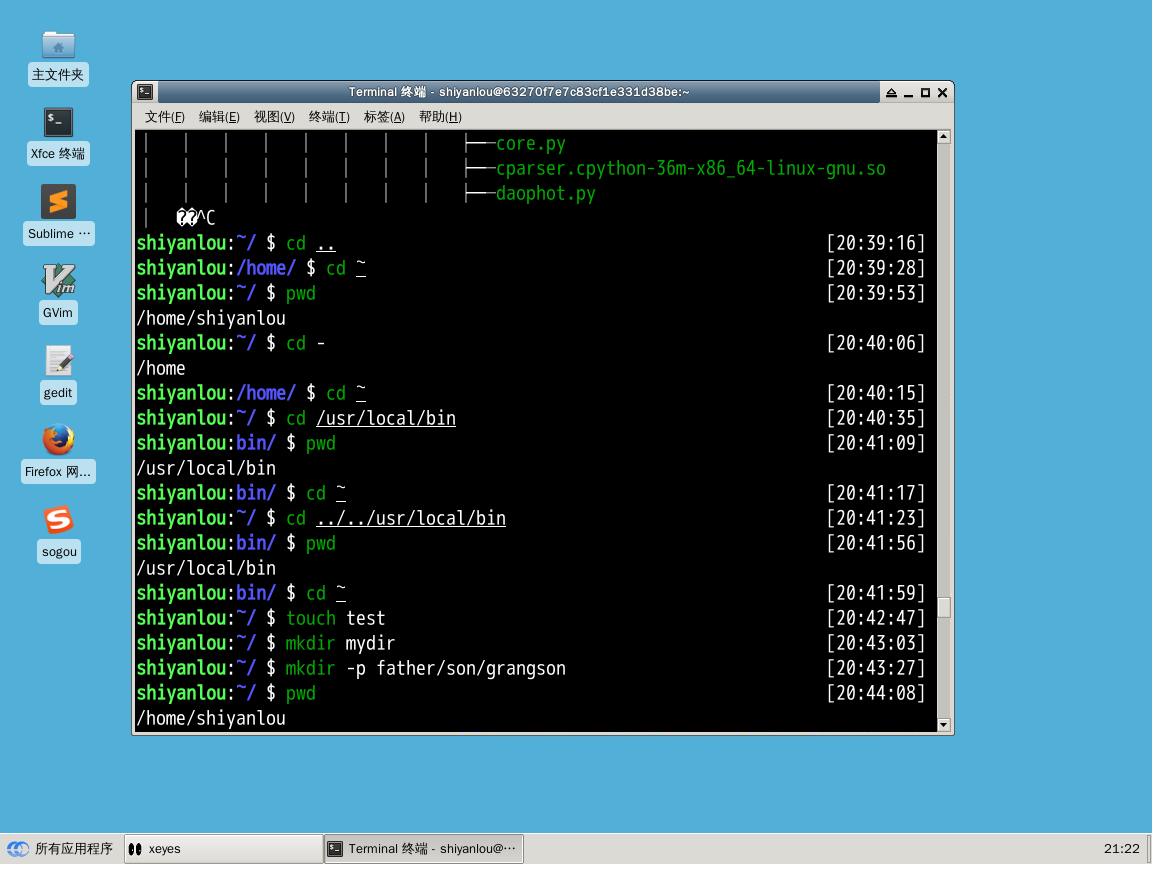Image resolution: width=1152 pixels, height=896 pixels.
Task: Open Sublime from the desktop
Action: [58, 201]
